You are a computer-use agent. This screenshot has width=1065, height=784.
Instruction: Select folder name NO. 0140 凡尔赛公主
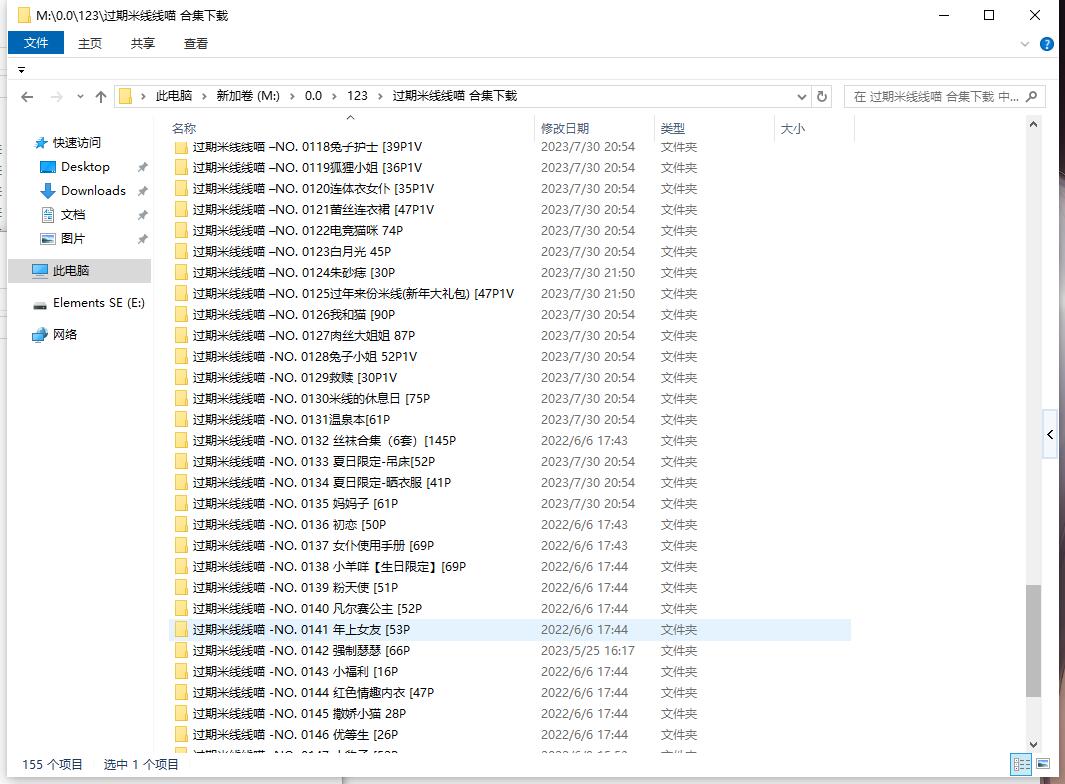click(x=307, y=609)
